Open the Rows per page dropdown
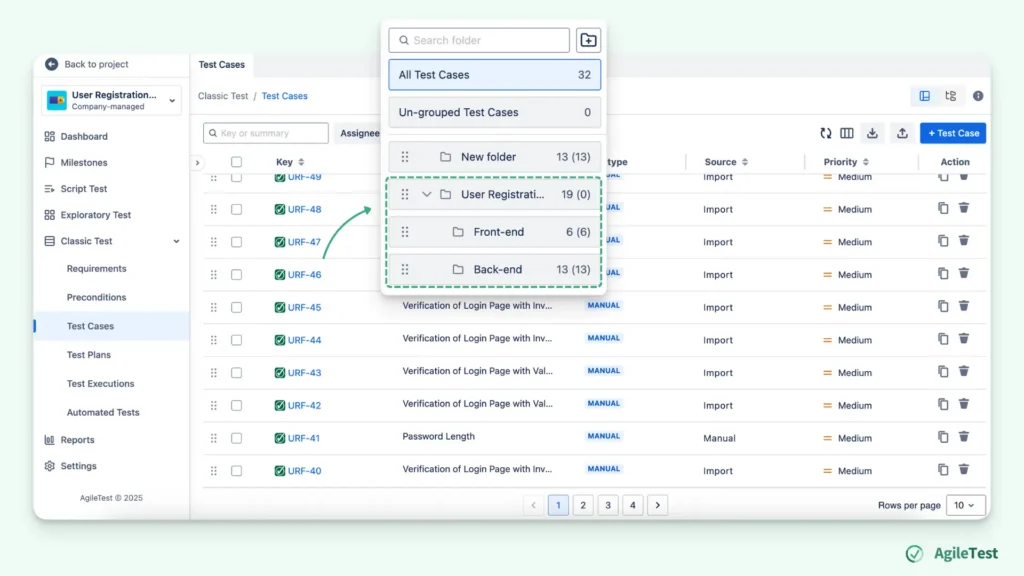This screenshot has height=576, width=1024. coord(965,505)
